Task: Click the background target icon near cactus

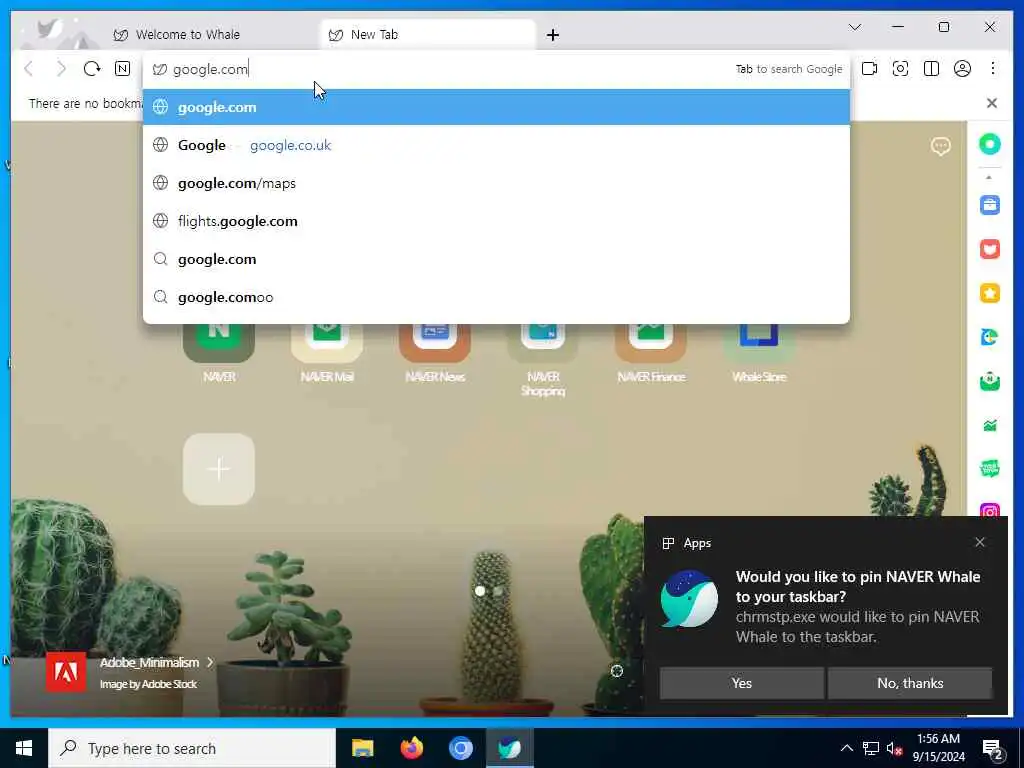Action: (x=616, y=671)
